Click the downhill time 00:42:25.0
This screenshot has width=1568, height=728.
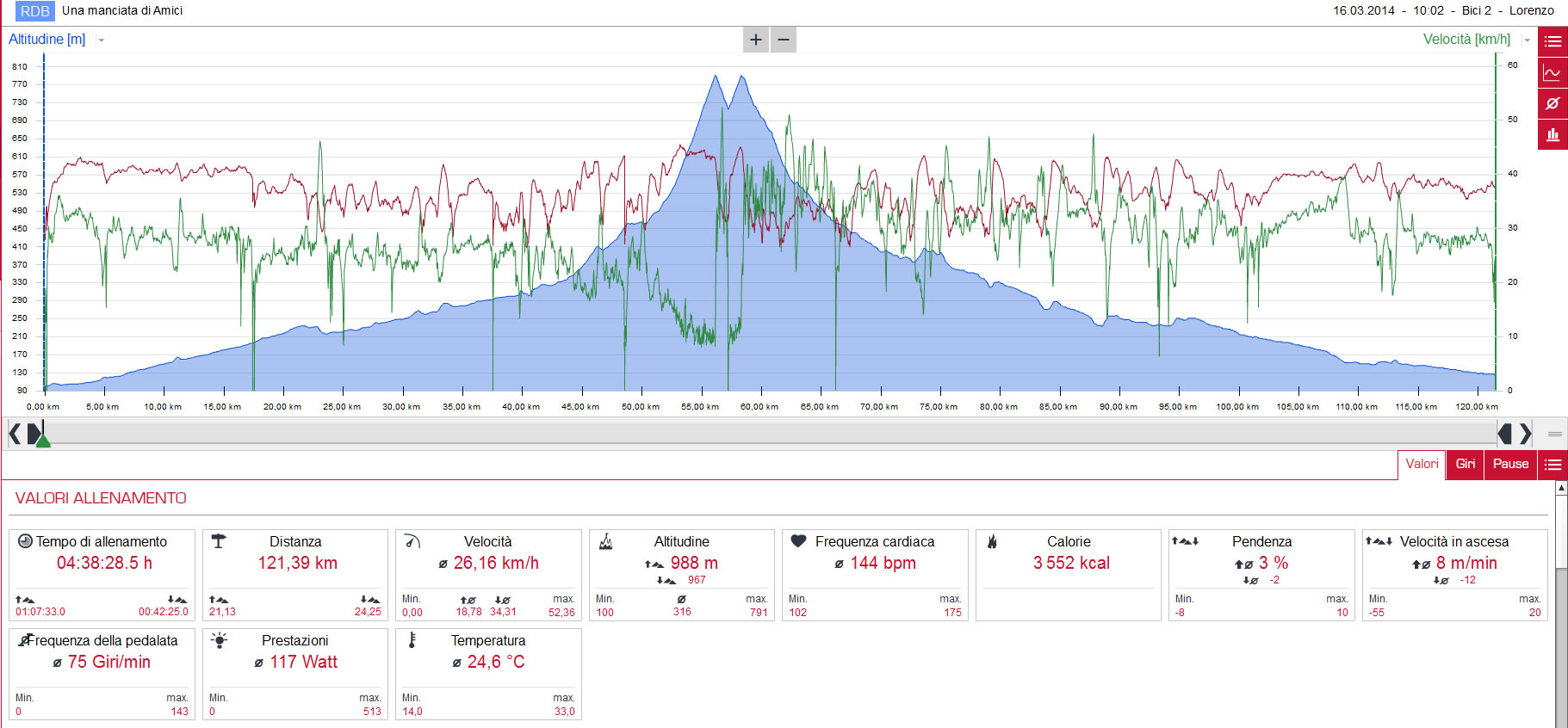click(164, 612)
